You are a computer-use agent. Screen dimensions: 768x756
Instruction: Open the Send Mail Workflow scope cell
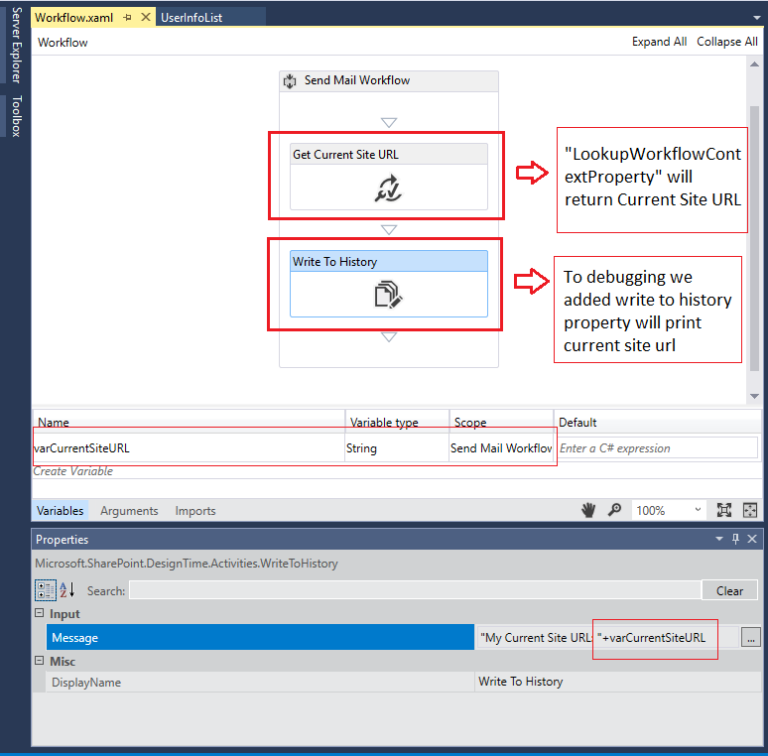coord(501,448)
